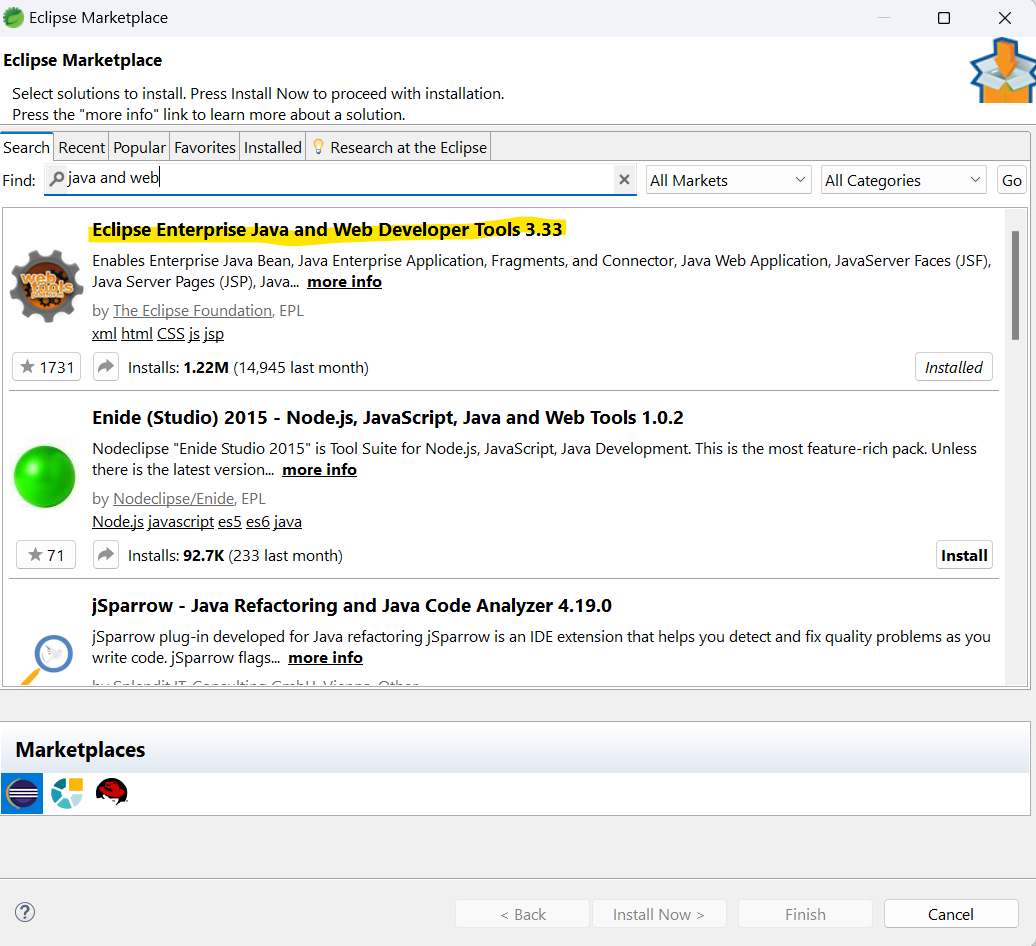Viewport: 1036px width, 946px height.
Task: Favorite Eclipse Enterprise Java tools (1731 stars)
Action: [x=46, y=367]
